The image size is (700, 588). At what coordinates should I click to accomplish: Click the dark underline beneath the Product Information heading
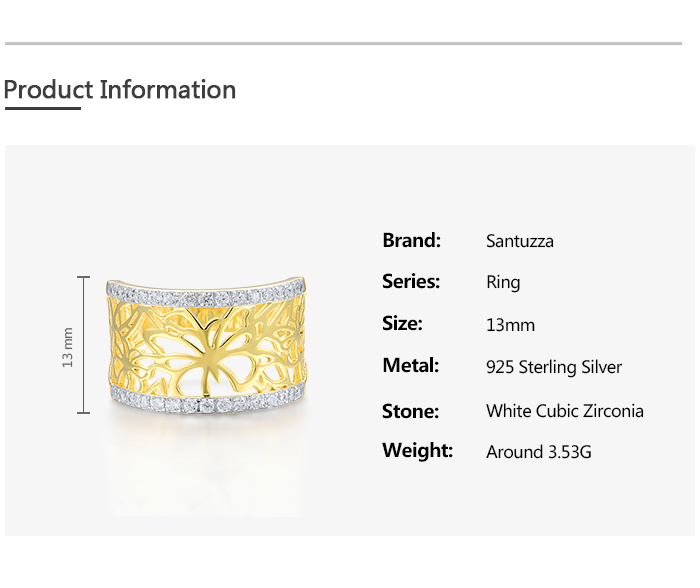coord(42,108)
